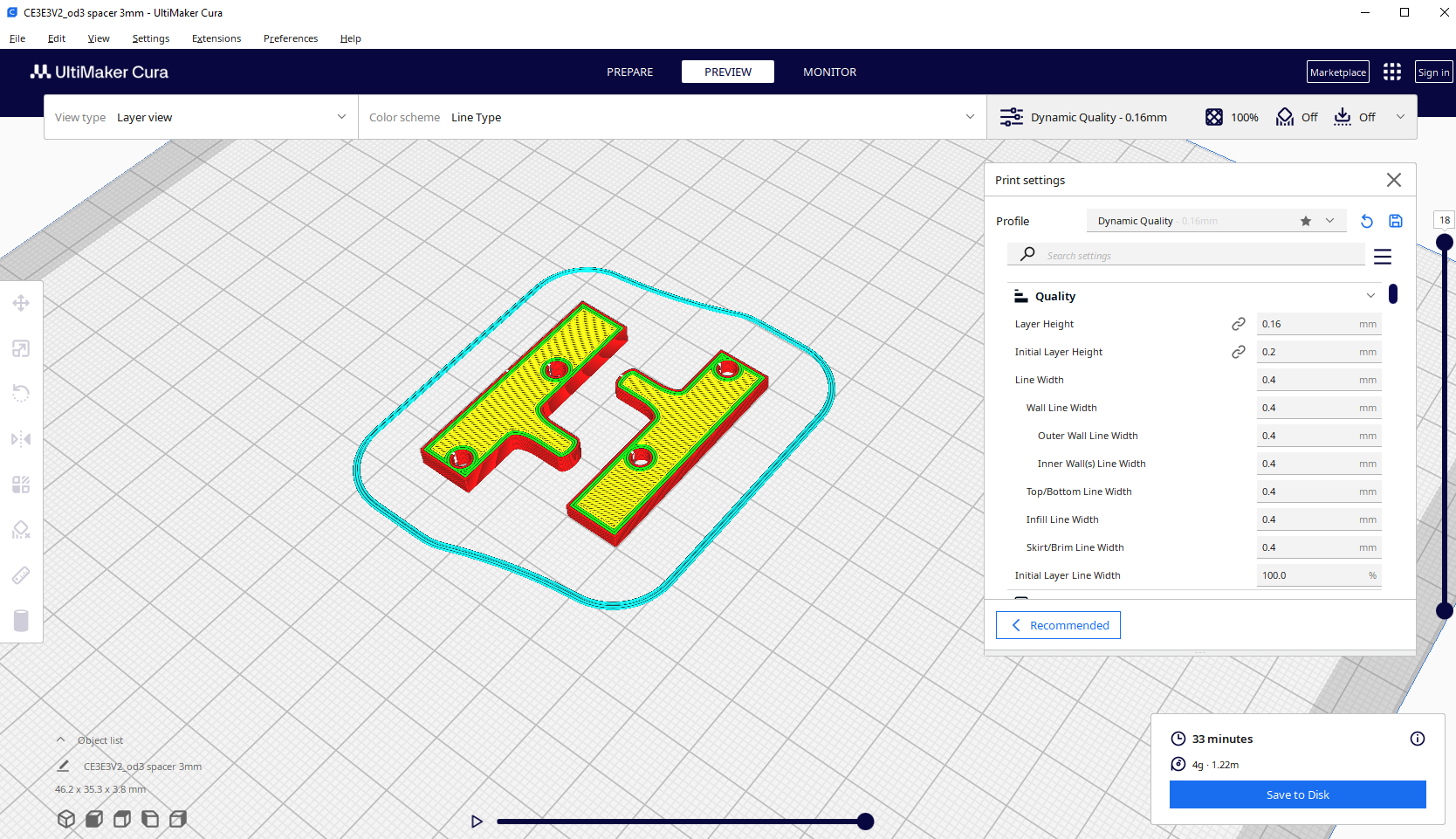Edit the Initial Layer Height value
1456x839 pixels.
point(1319,352)
